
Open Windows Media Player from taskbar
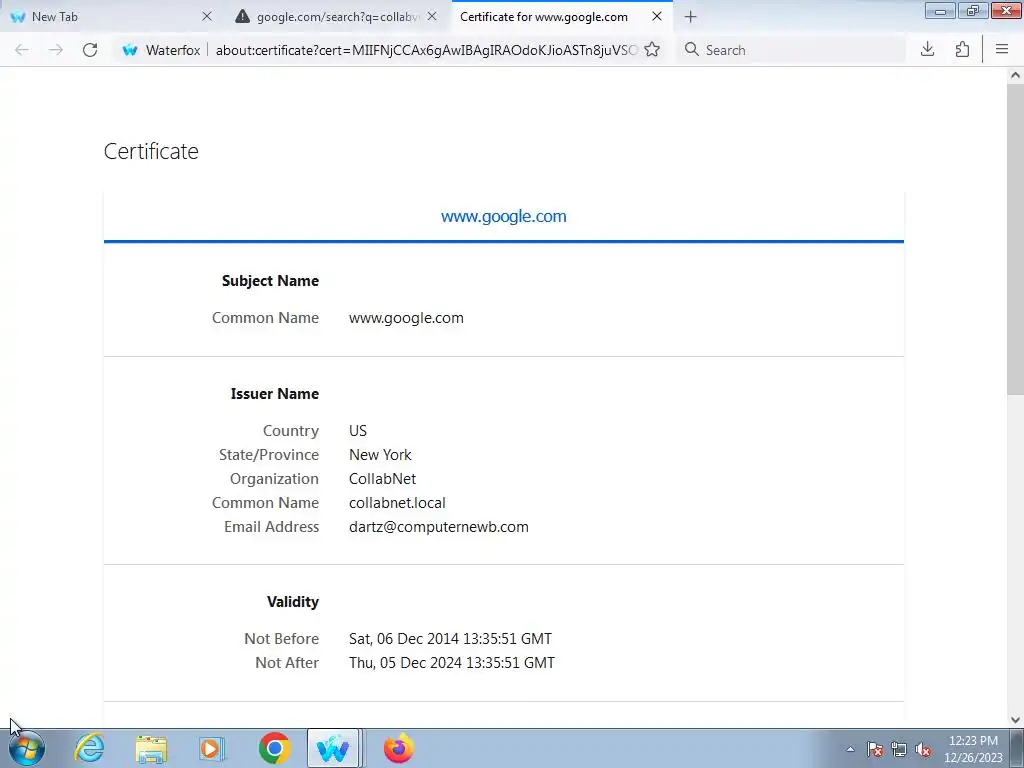212,748
